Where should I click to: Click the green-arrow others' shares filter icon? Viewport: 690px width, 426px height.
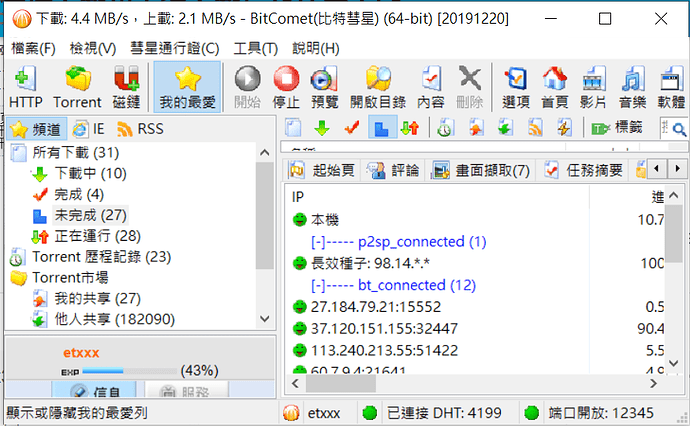[x=505, y=128]
